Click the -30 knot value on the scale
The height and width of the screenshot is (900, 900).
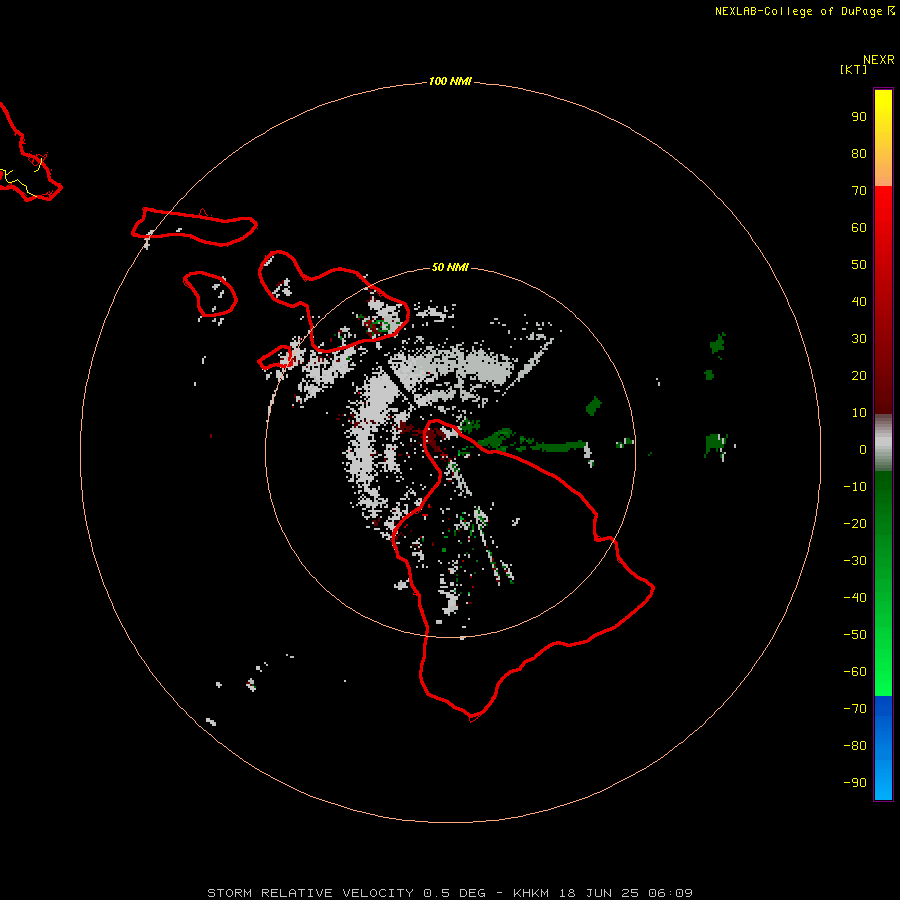pyautogui.click(x=855, y=561)
